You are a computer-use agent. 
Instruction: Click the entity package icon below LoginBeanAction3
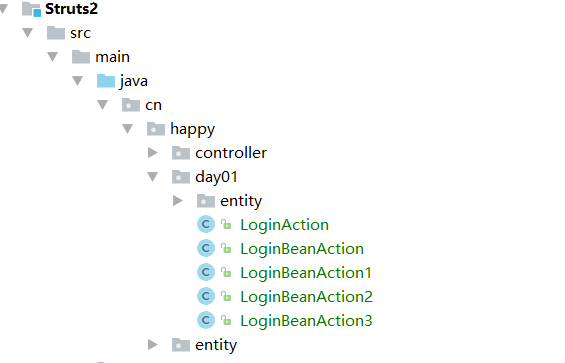point(181,345)
